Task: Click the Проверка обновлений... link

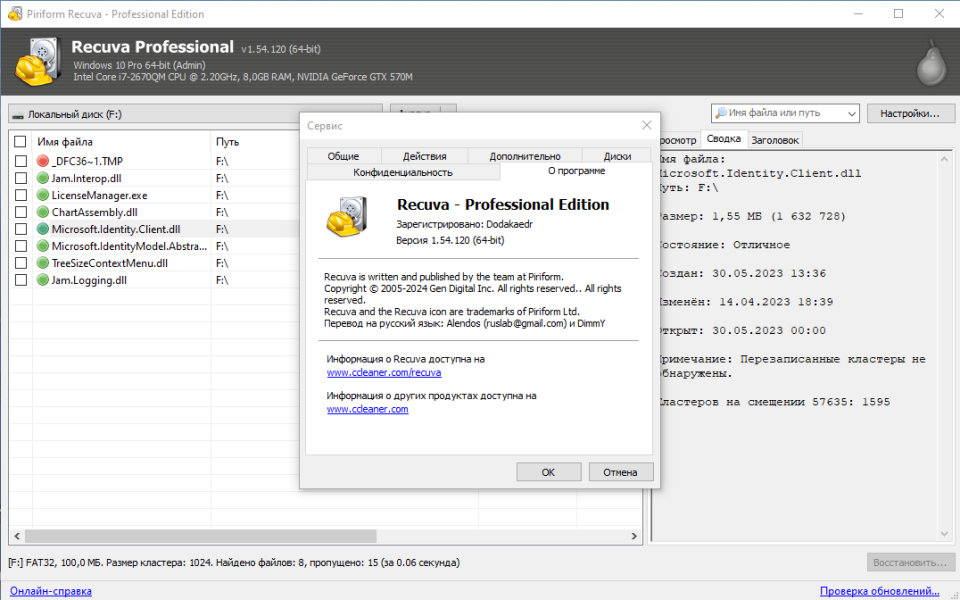Action: (879, 591)
